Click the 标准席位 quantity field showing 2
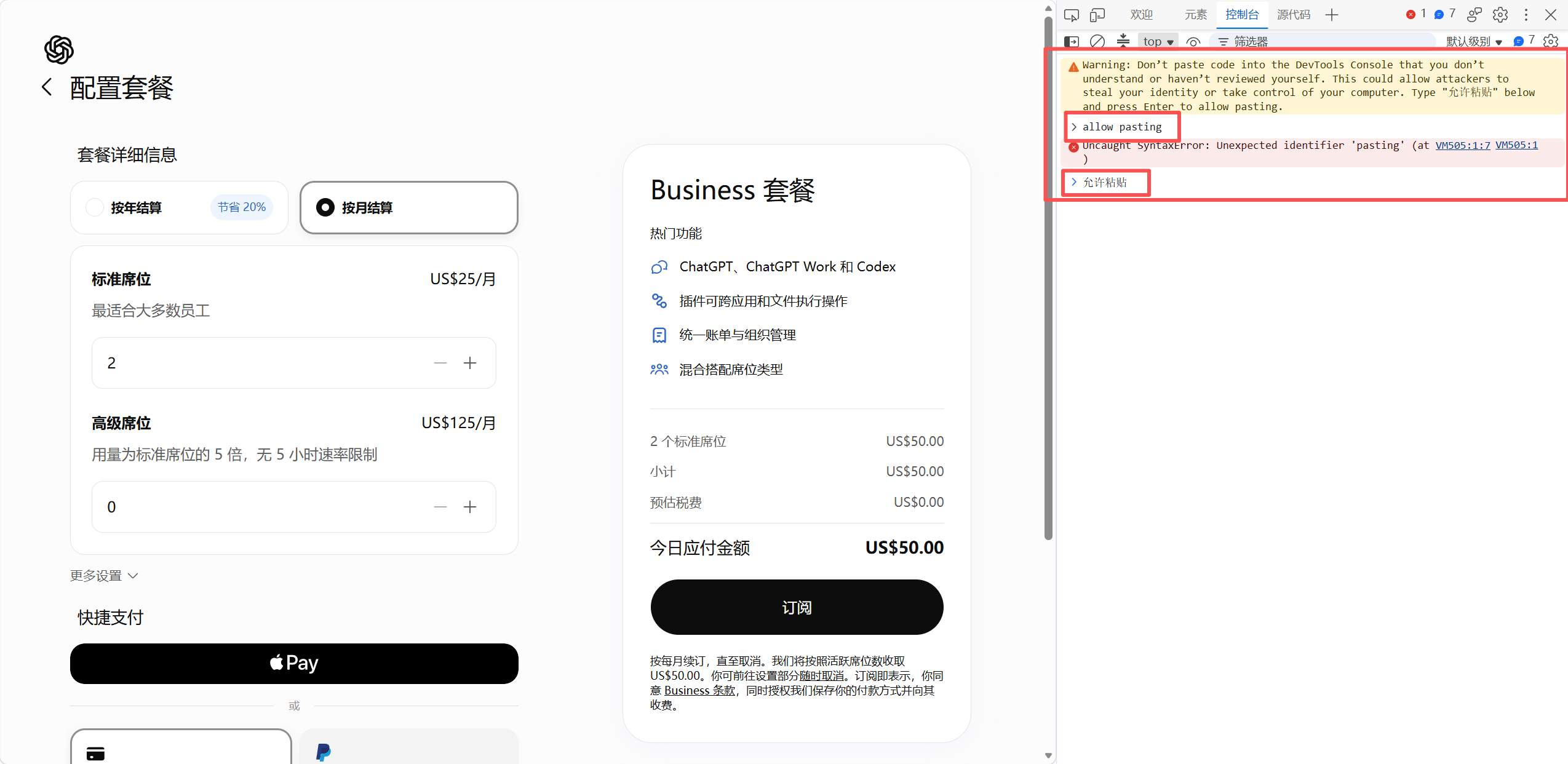 (x=294, y=363)
